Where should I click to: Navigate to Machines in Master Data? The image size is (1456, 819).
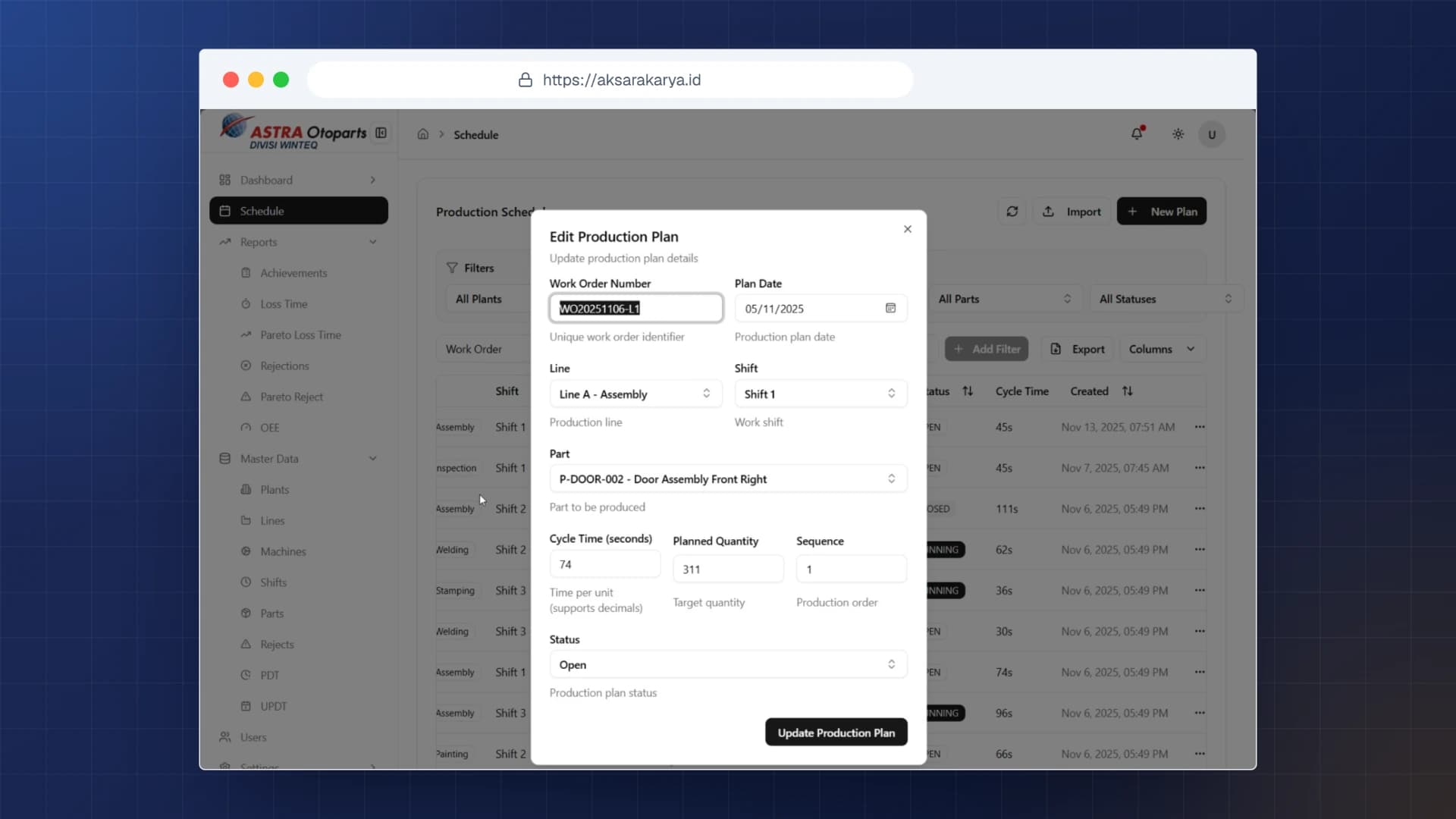pos(283,551)
